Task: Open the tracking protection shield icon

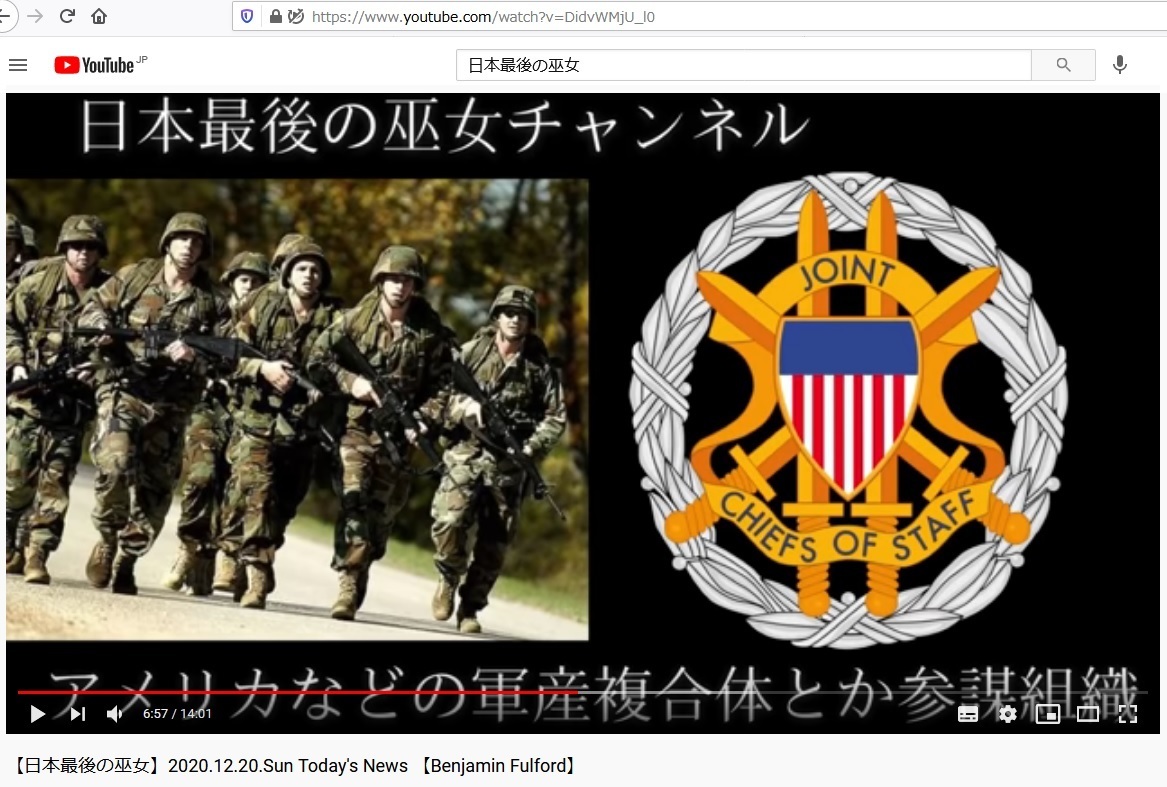Action: tap(247, 16)
